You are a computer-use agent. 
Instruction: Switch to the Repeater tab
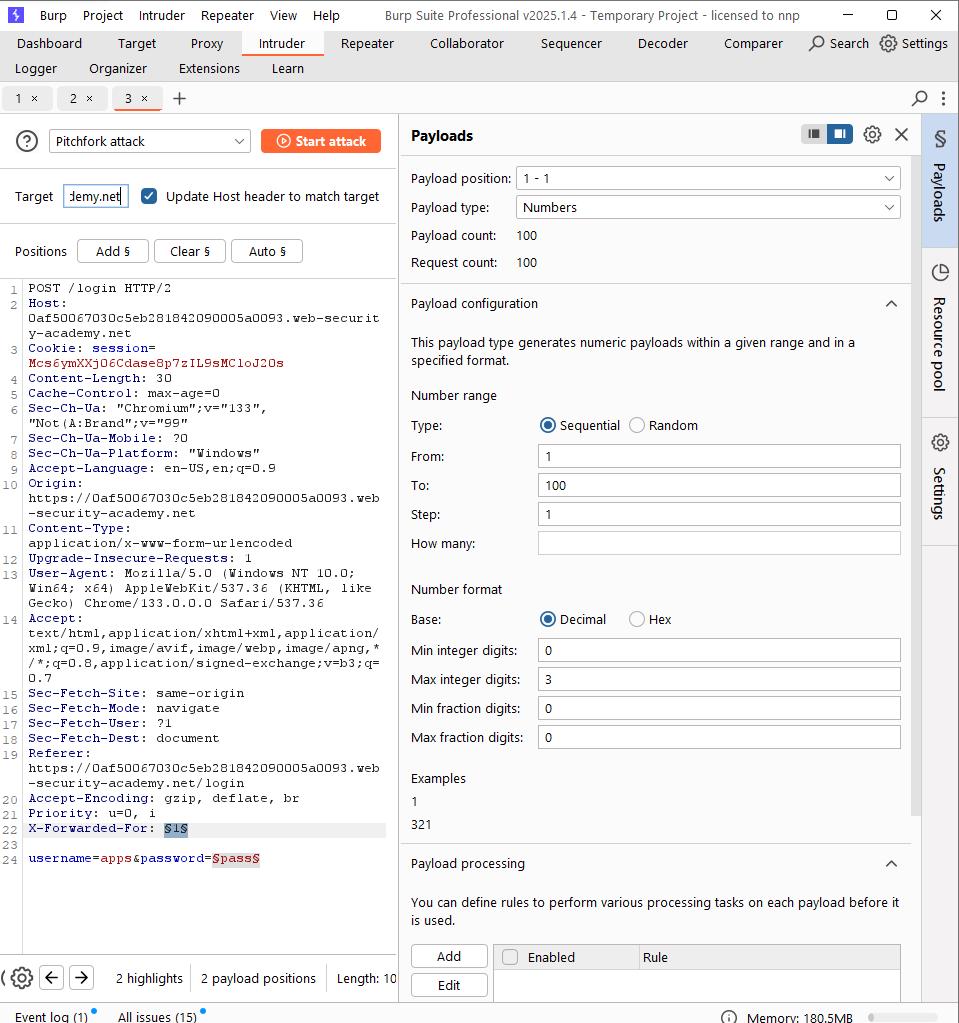tap(367, 43)
